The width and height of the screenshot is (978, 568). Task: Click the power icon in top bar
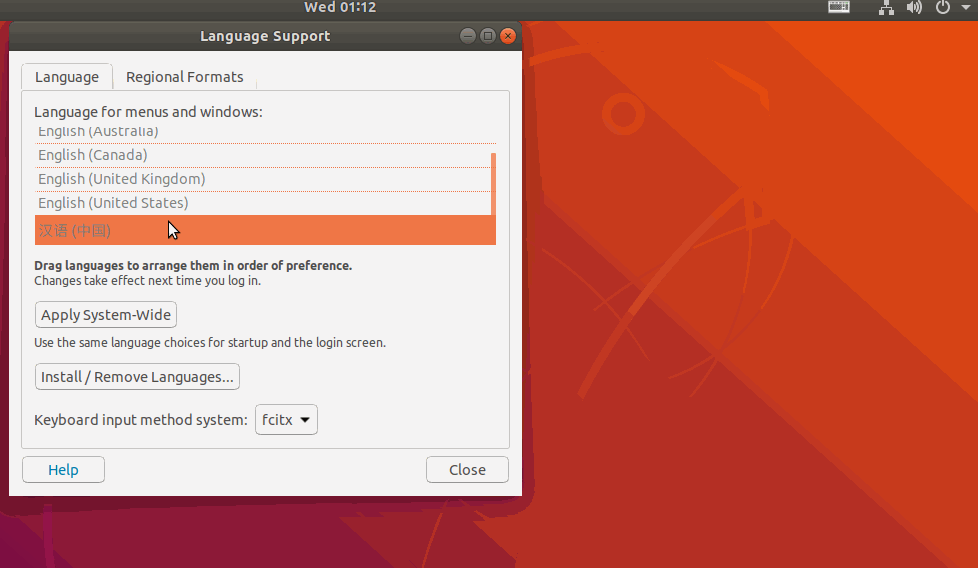942,8
